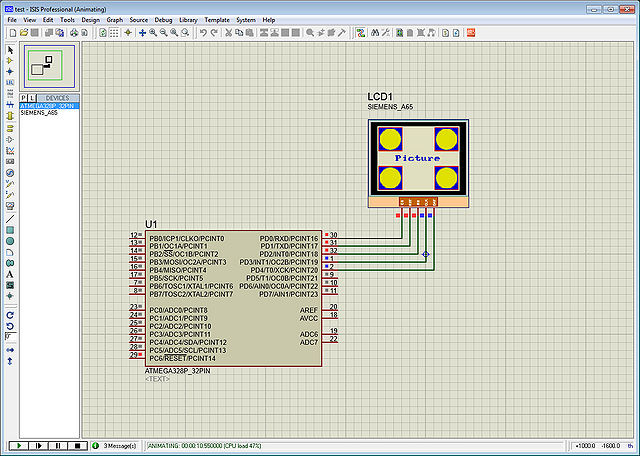Click the Play simulation button
Image resolution: width=640 pixels, height=456 pixels.
pos(19,446)
